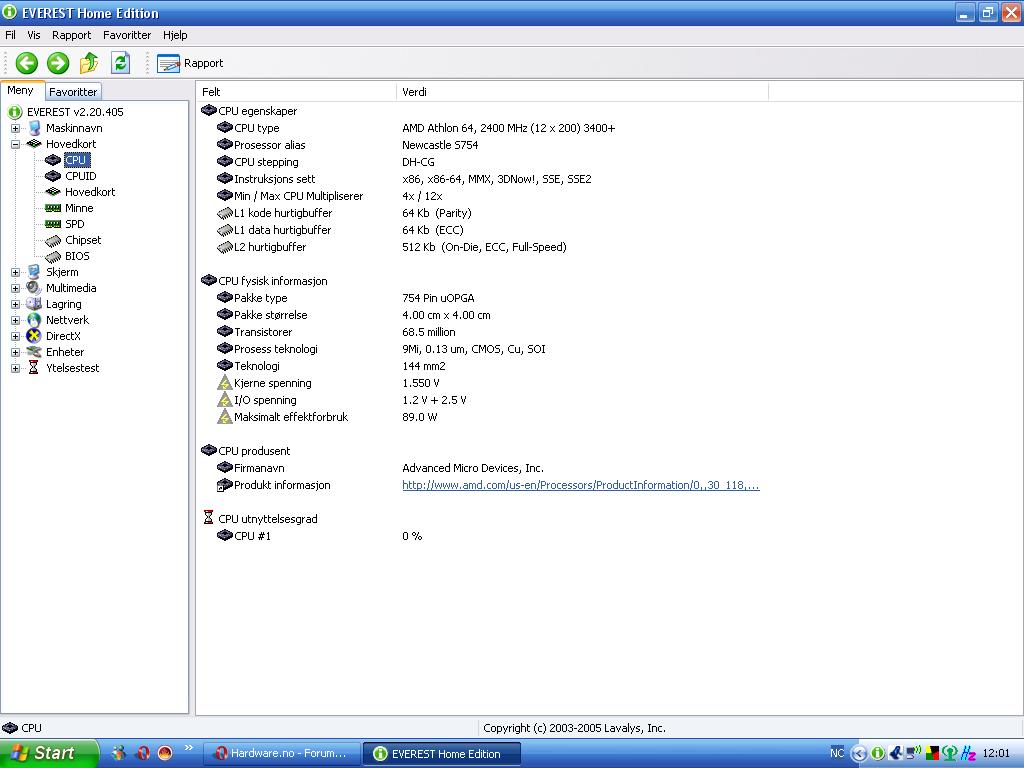This screenshot has height=768, width=1024.
Task: Click the Multimedia speaker icon
Action: [x=34, y=288]
